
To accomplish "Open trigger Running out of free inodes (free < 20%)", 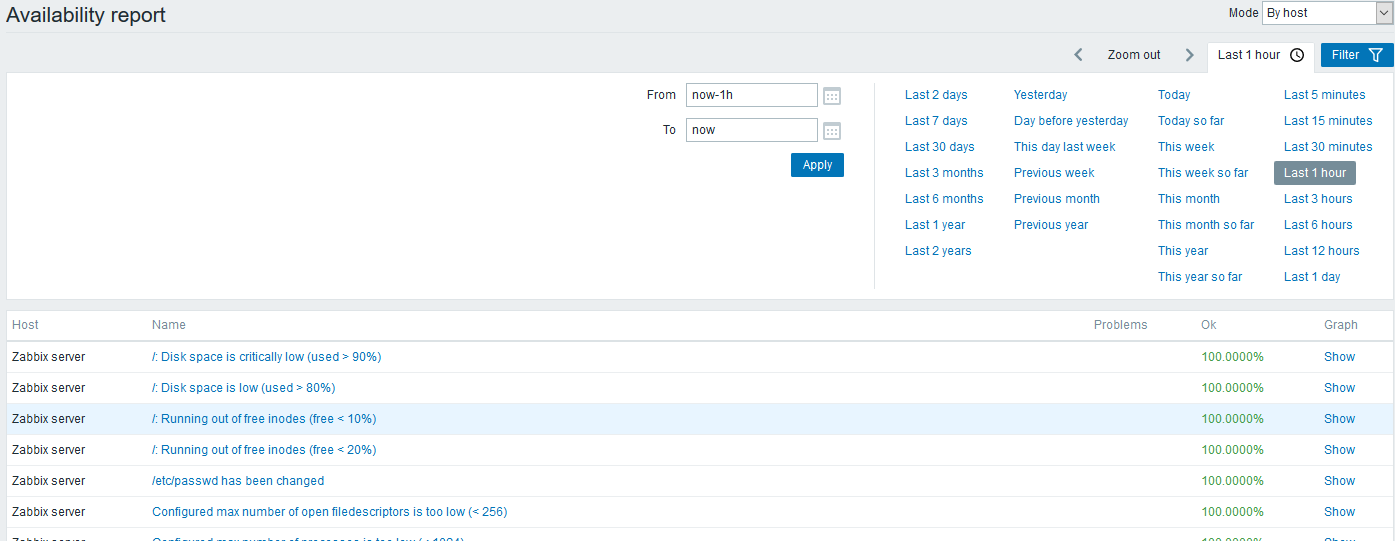I will coord(264,450).
